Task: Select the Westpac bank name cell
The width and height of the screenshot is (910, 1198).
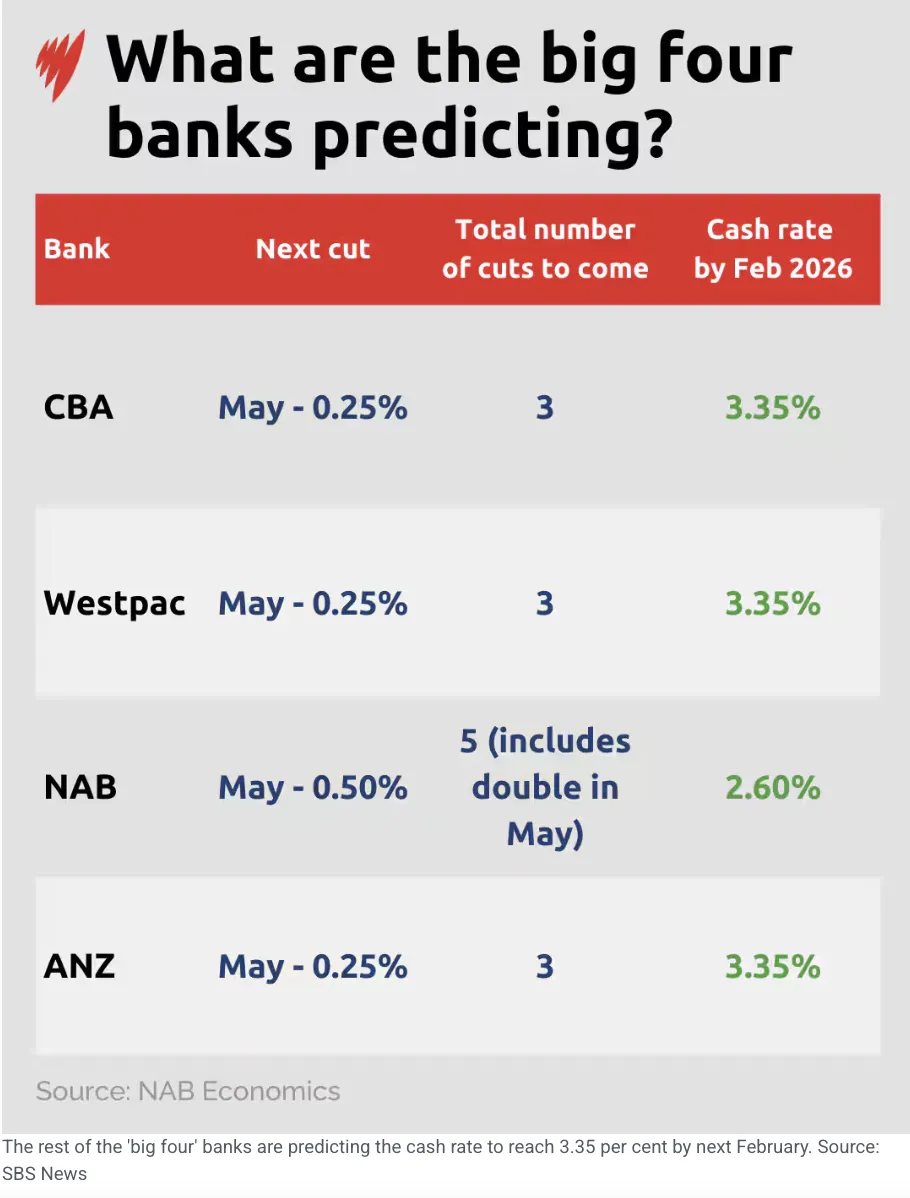Action: tap(115, 604)
